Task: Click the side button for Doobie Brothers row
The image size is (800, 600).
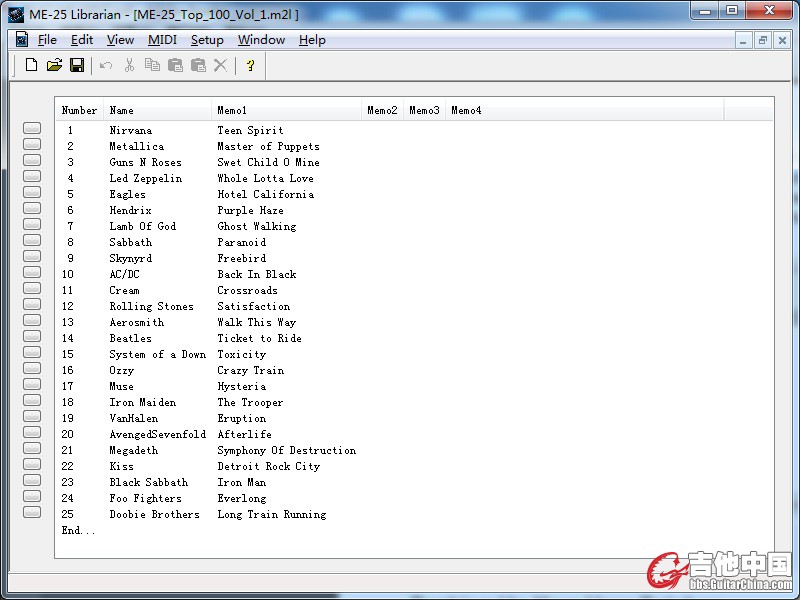Action: tap(32, 512)
